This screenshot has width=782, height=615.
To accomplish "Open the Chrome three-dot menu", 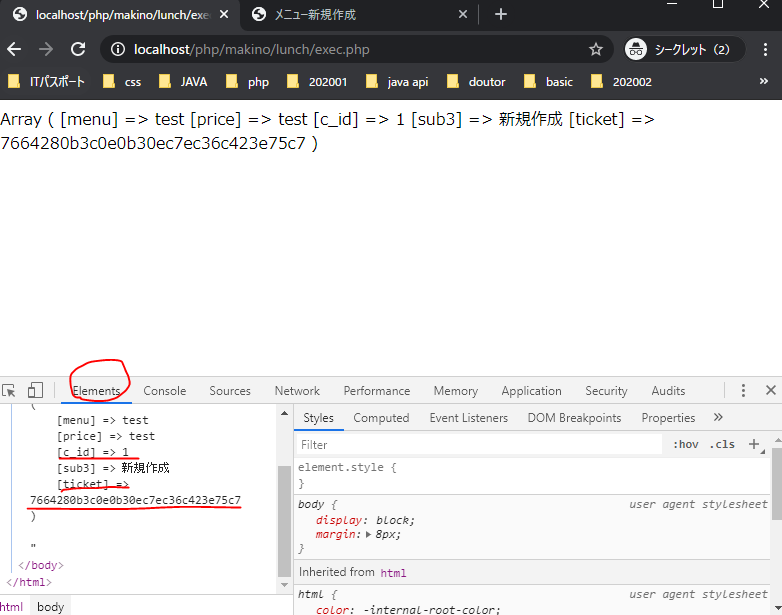I will 765,49.
